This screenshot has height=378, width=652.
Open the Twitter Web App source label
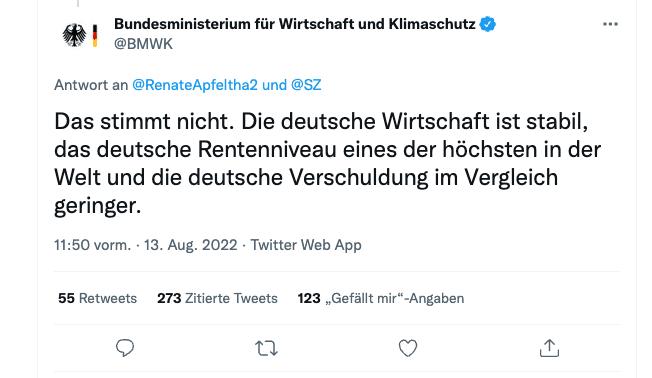coord(306,245)
